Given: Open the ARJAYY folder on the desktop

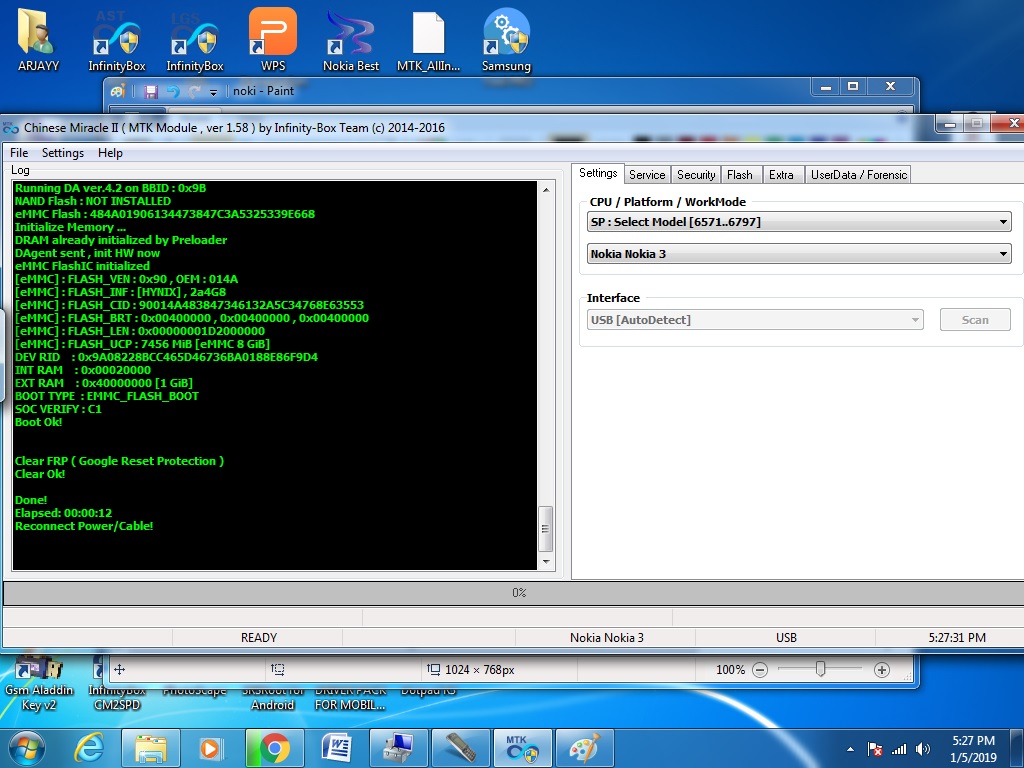Looking at the screenshot, I should pyautogui.click(x=38, y=39).
